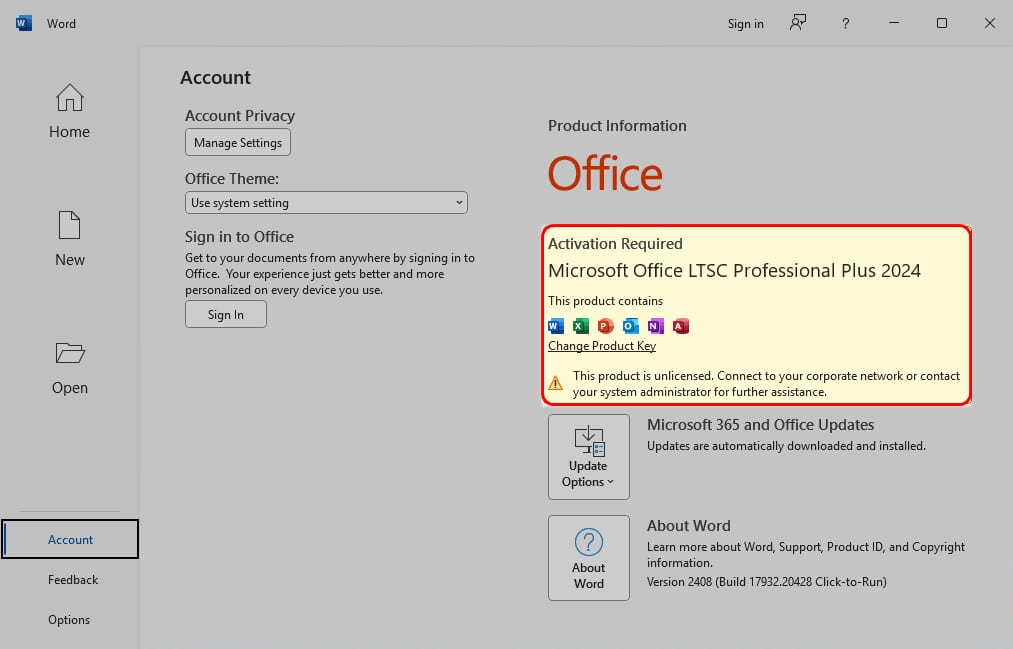
Task: Close the Word window
Action: coord(990,23)
